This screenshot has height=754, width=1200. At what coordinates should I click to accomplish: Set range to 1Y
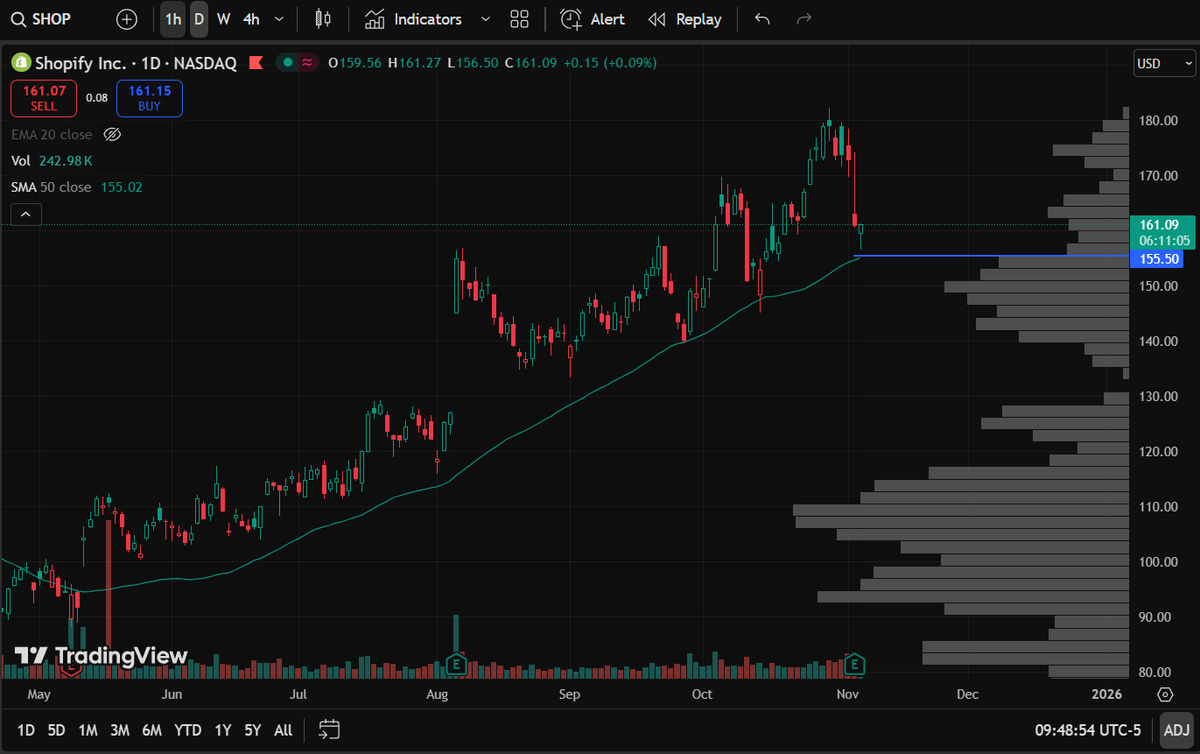(x=223, y=730)
